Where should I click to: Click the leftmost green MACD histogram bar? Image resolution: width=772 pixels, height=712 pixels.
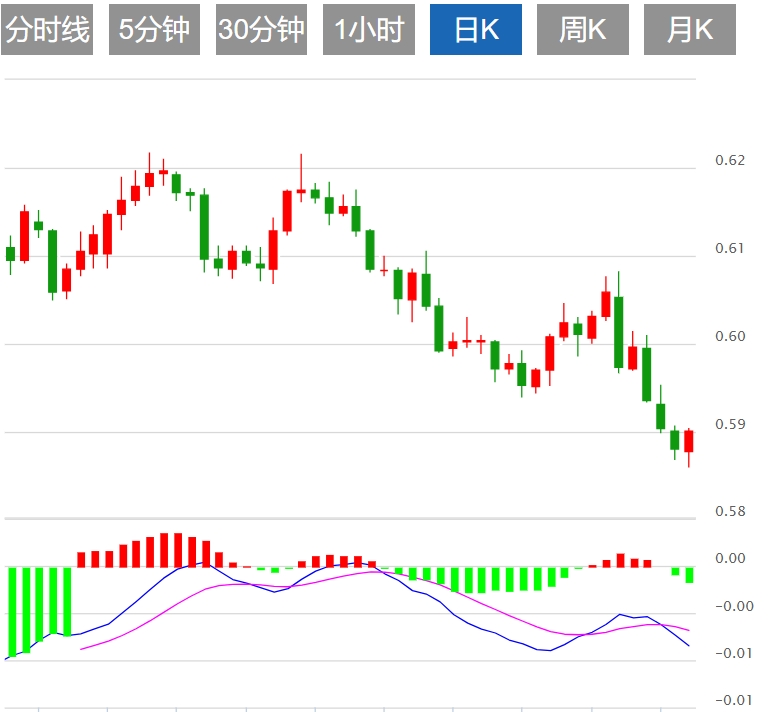(11, 610)
